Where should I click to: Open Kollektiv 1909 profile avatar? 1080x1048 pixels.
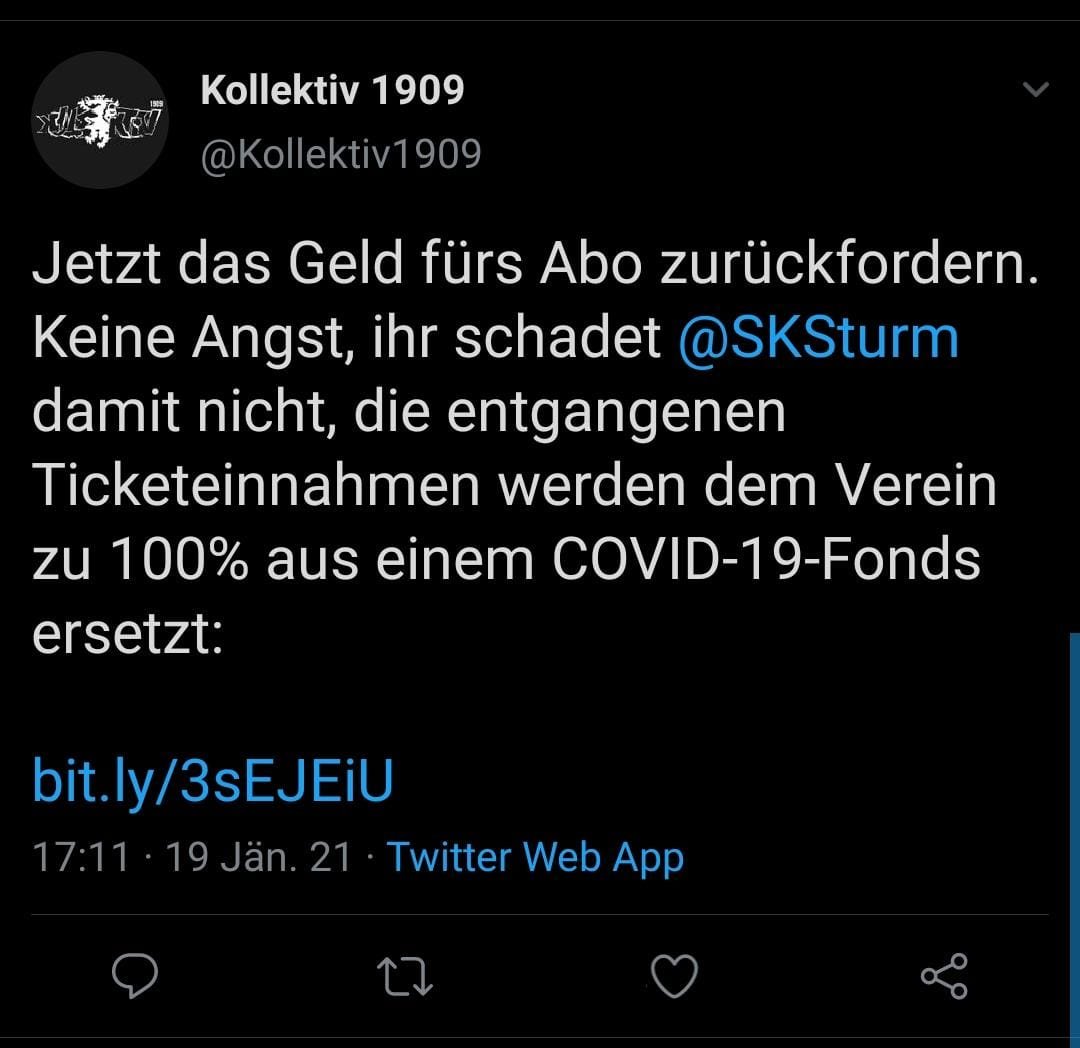click(x=101, y=120)
